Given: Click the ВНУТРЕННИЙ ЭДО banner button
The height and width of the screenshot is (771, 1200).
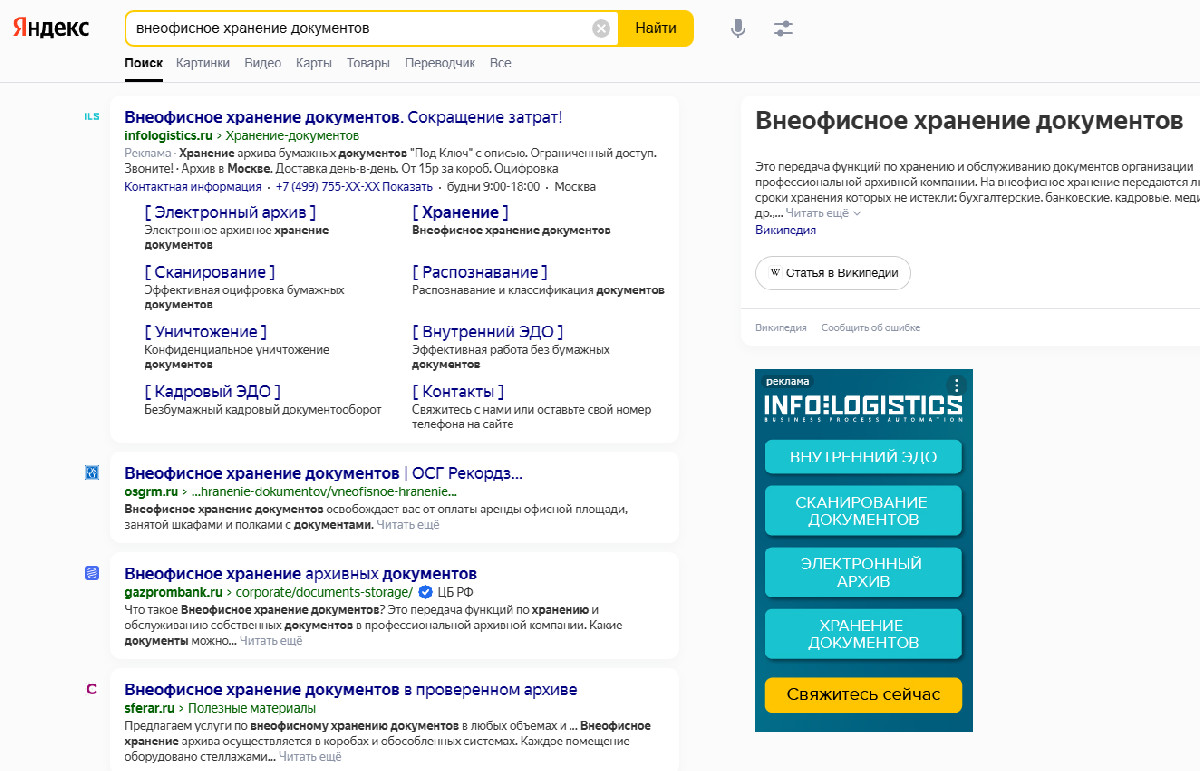Looking at the screenshot, I should coord(863,457).
